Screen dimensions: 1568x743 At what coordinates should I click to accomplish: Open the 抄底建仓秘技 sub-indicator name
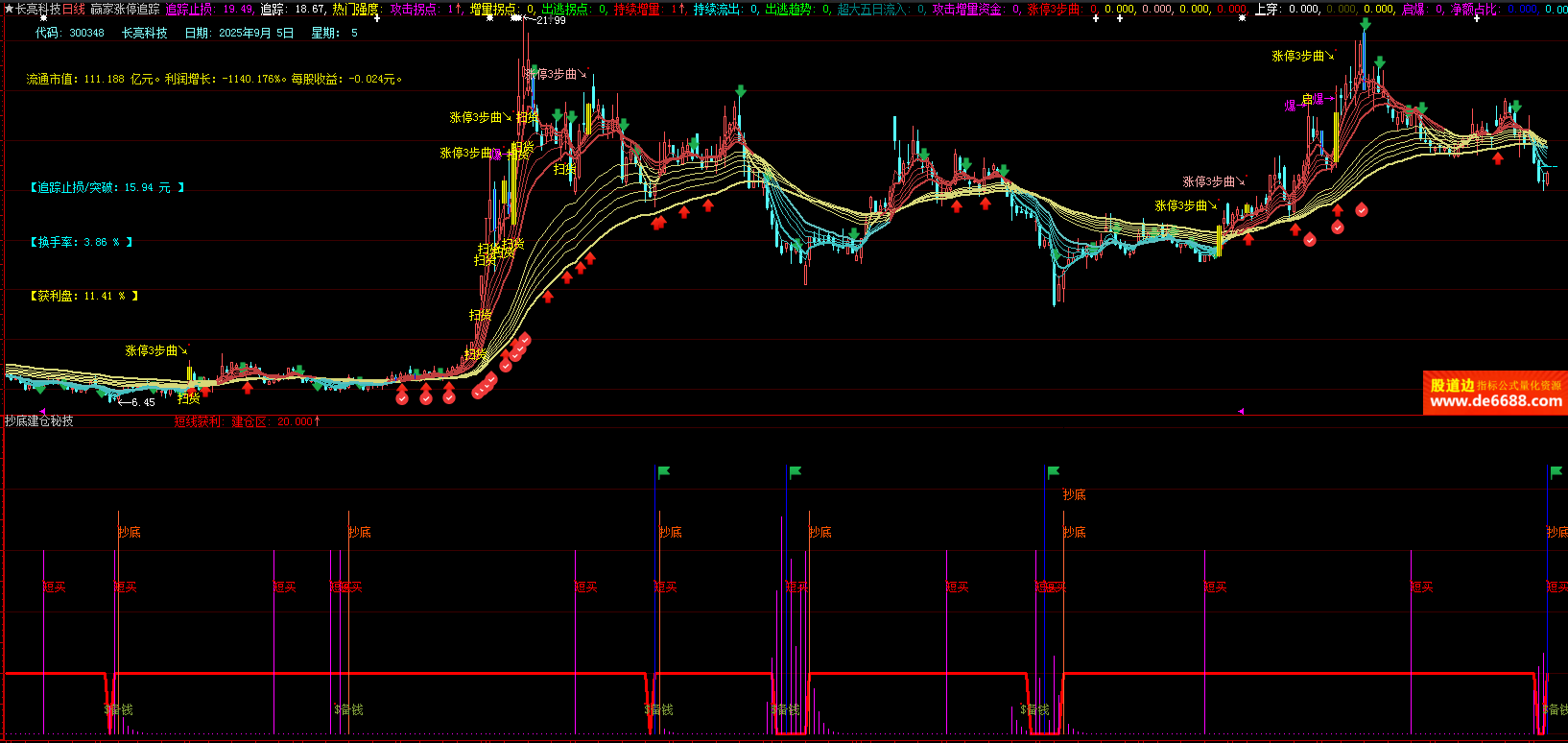[x=39, y=421]
